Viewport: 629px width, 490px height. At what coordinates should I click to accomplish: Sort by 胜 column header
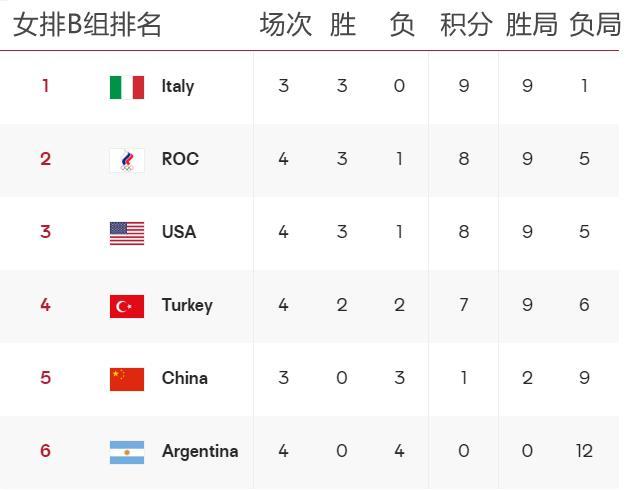(343, 25)
